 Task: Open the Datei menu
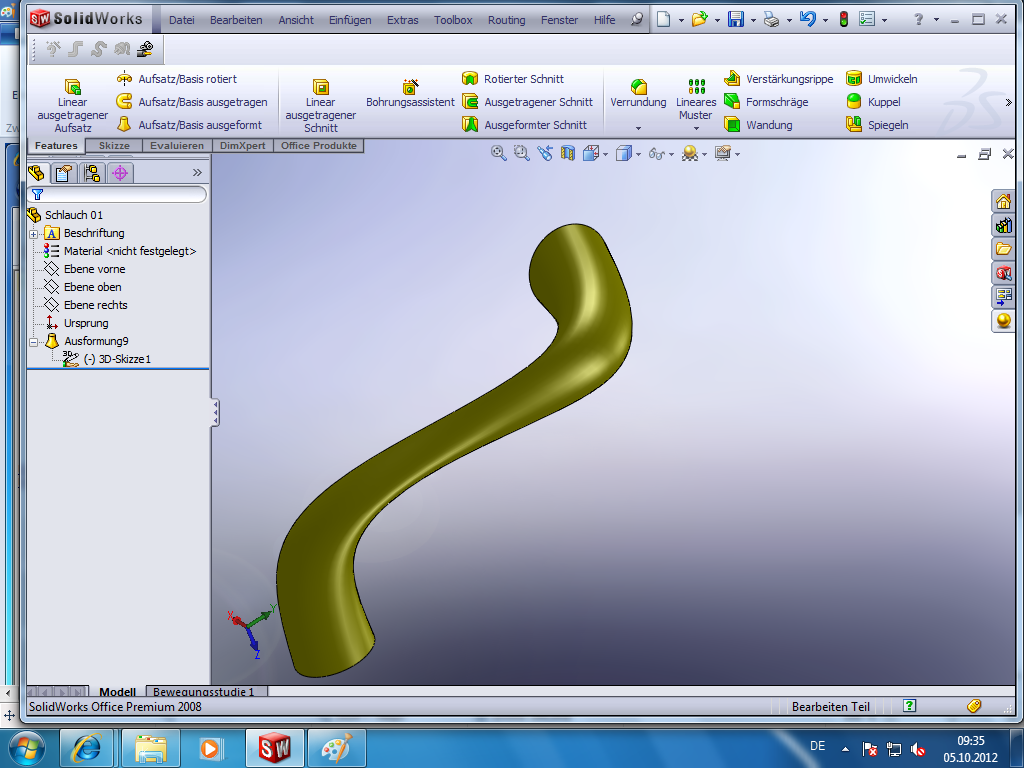182,20
